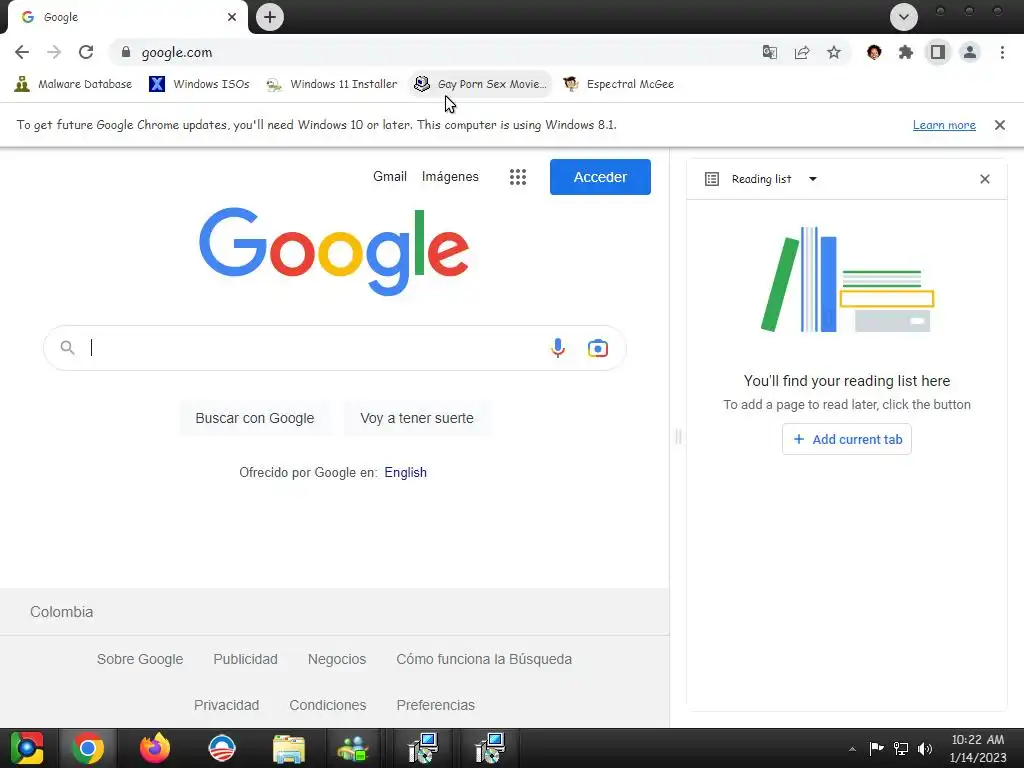
Task: Open the Windows ISOs bookmark
Action: (x=199, y=84)
